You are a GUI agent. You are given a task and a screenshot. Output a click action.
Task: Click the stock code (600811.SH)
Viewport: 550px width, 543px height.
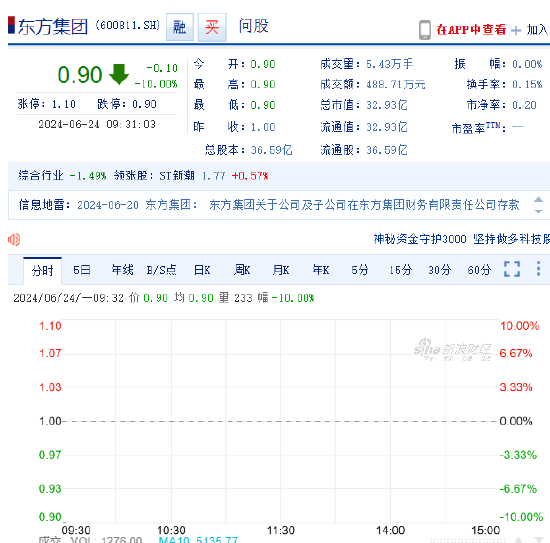tap(128, 25)
